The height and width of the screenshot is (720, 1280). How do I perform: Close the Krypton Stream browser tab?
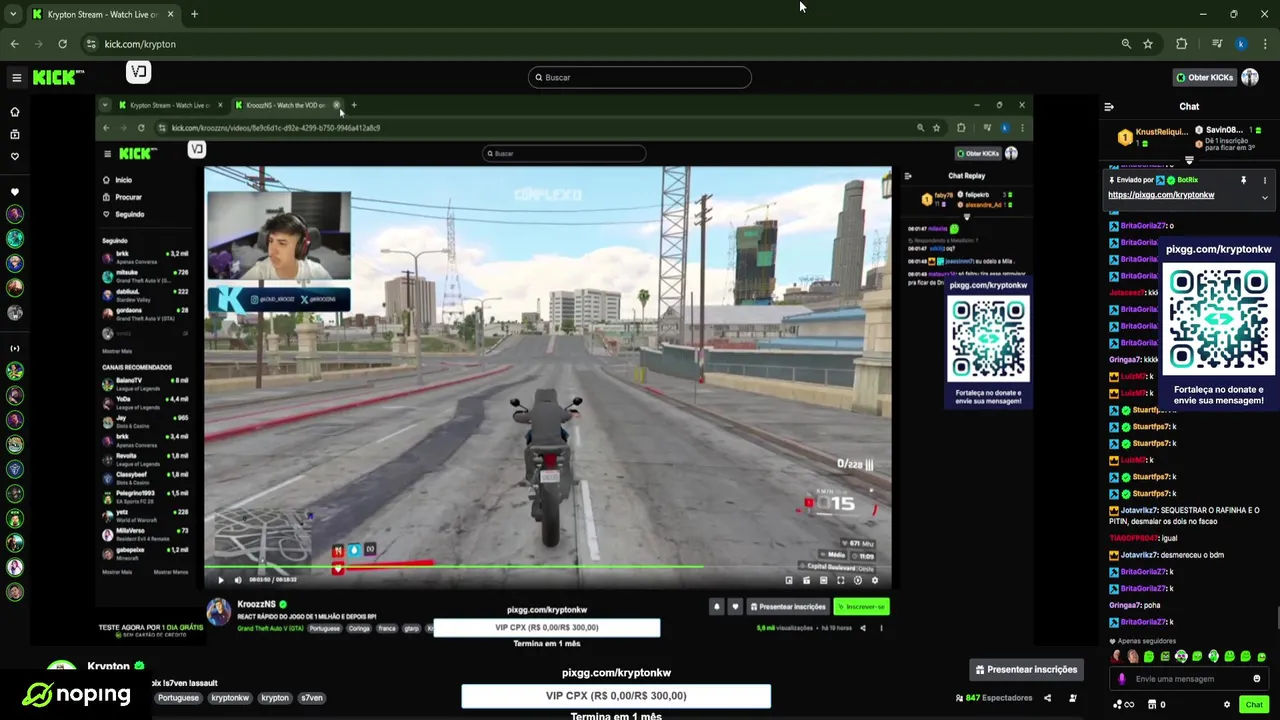[x=170, y=14]
